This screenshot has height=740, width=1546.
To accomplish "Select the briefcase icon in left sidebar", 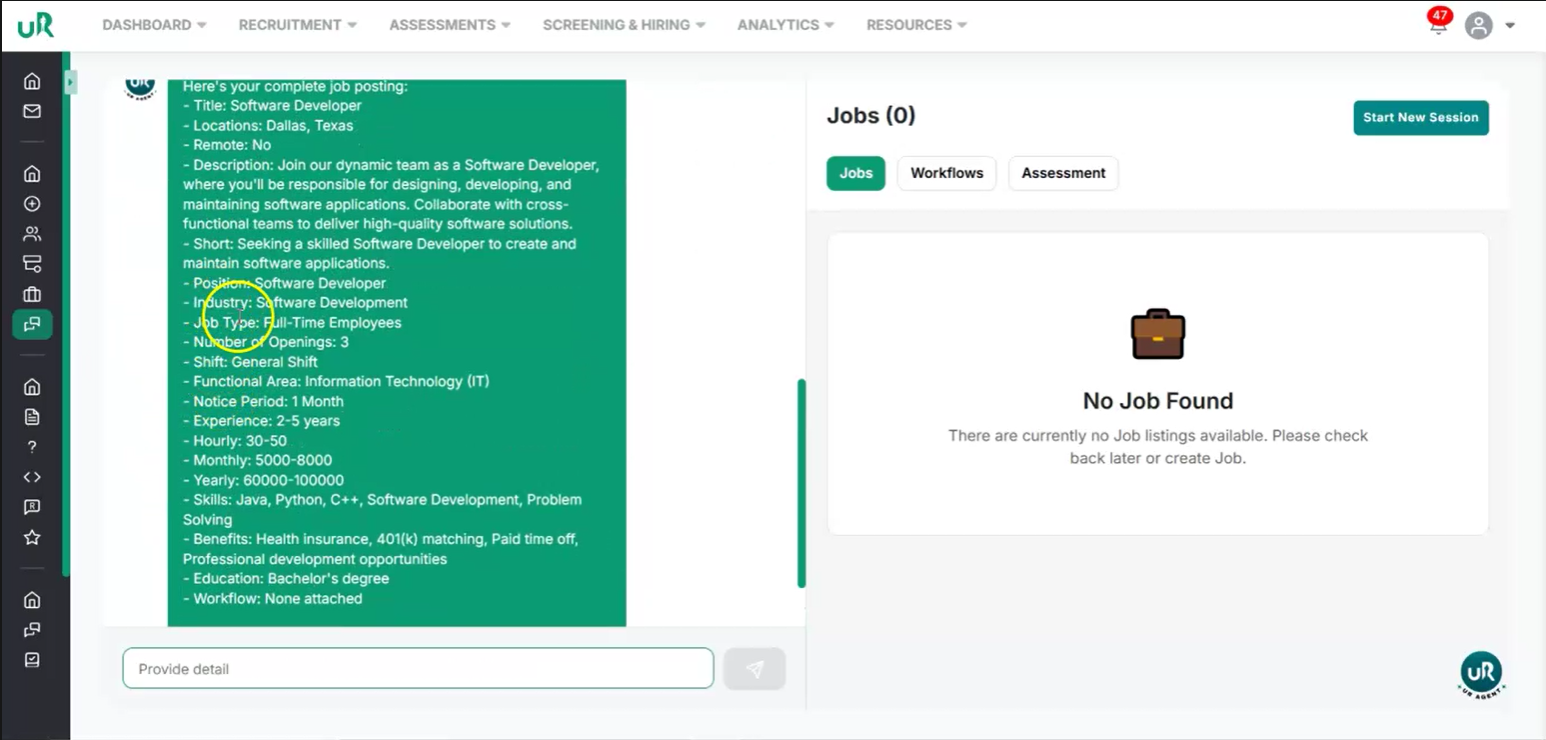I will [x=32, y=294].
